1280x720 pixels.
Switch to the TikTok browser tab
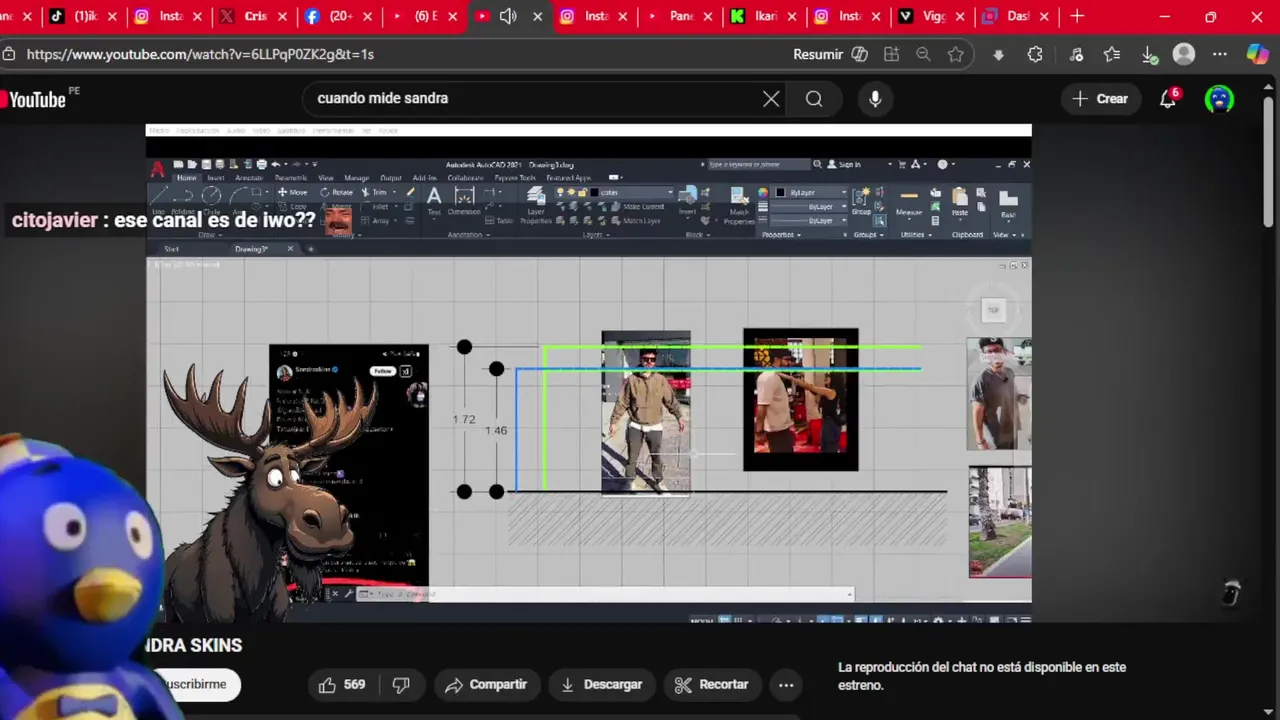[x=82, y=16]
